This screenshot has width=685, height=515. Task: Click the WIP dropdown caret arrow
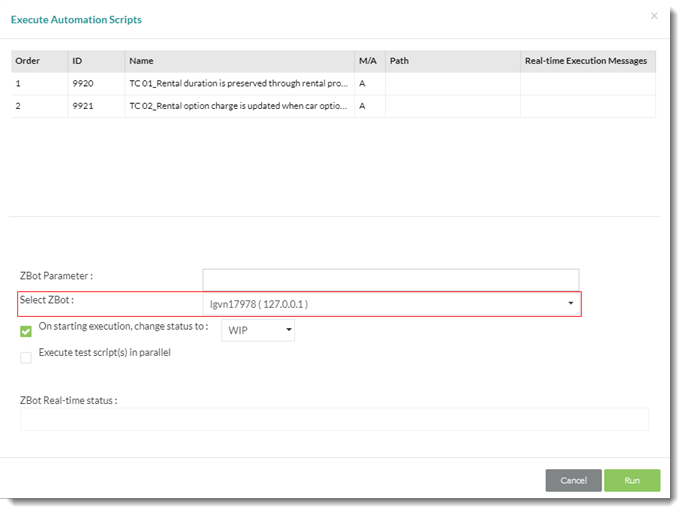pos(289,329)
